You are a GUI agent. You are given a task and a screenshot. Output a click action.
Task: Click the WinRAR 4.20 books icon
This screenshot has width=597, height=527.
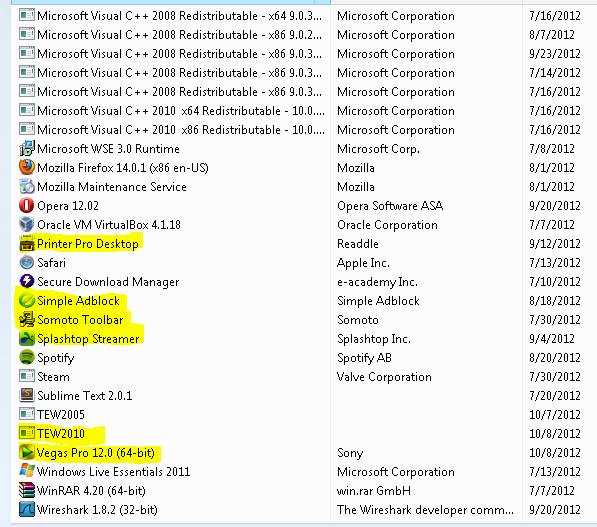click(27, 490)
